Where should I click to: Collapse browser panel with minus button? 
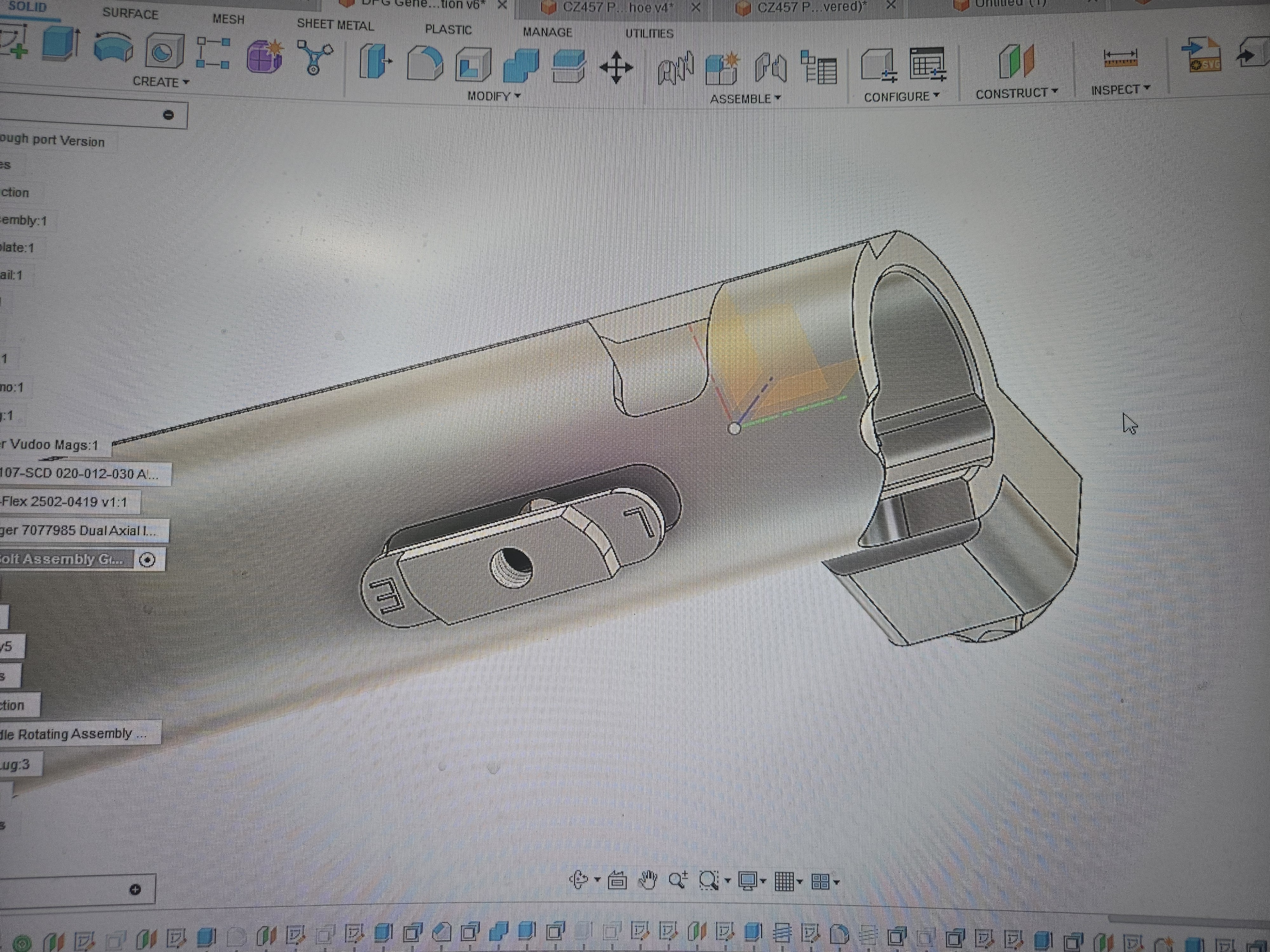(x=168, y=115)
